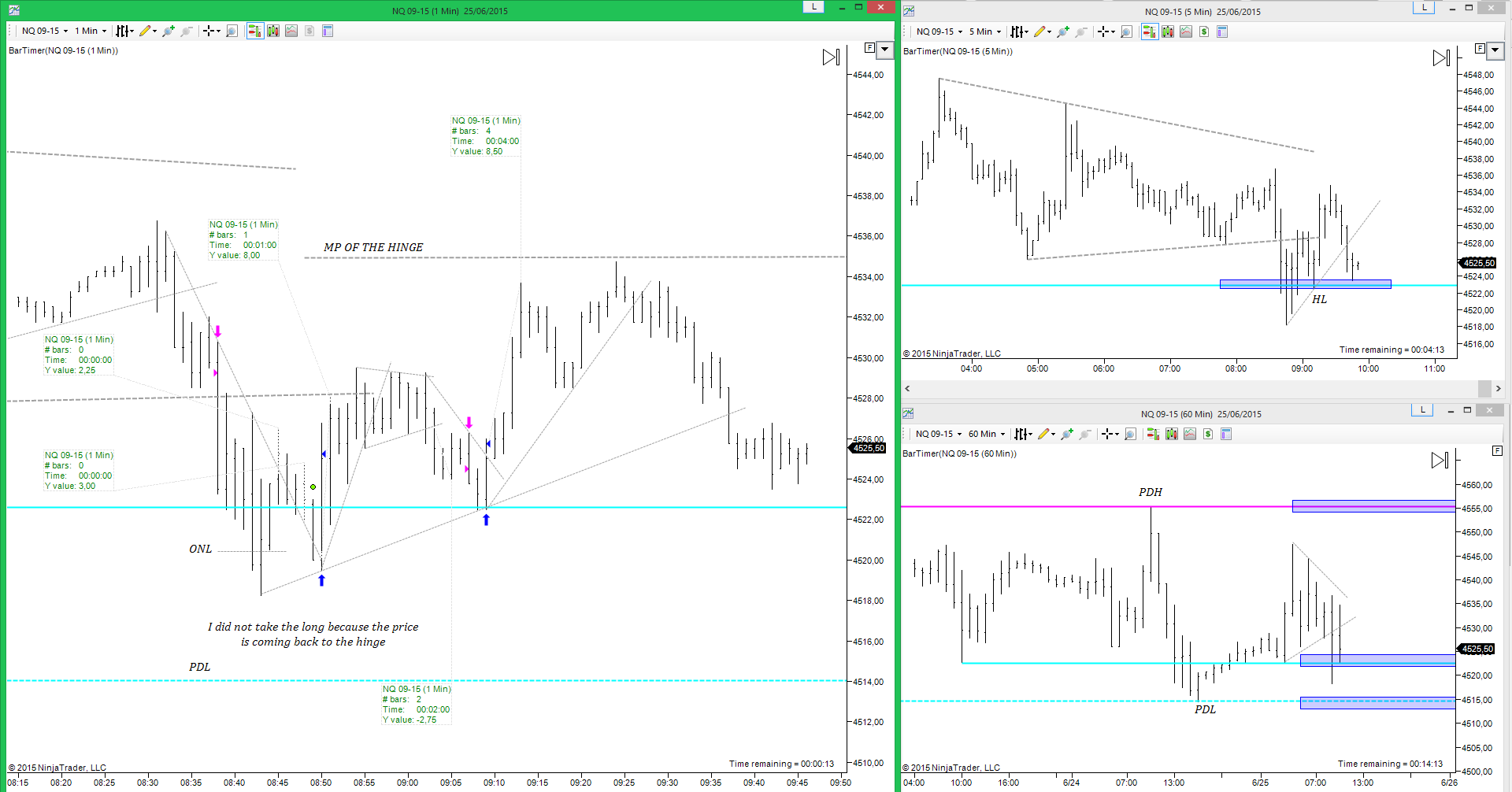Open bar style menu in 5 Min chart

[x=1018, y=31]
